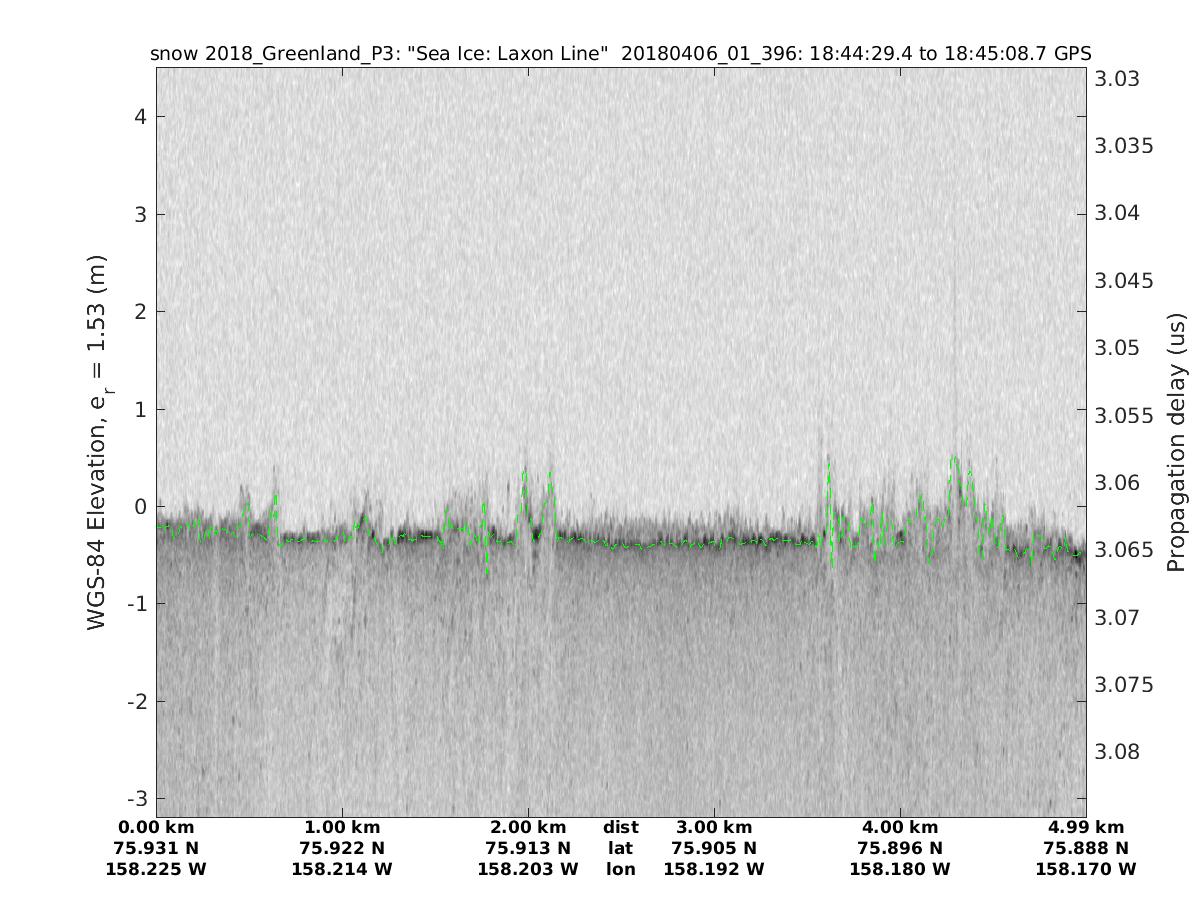Click the 3.055 propagation delay tick
The height and width of the screenshot is (900, 1200).
[1124, 415]
